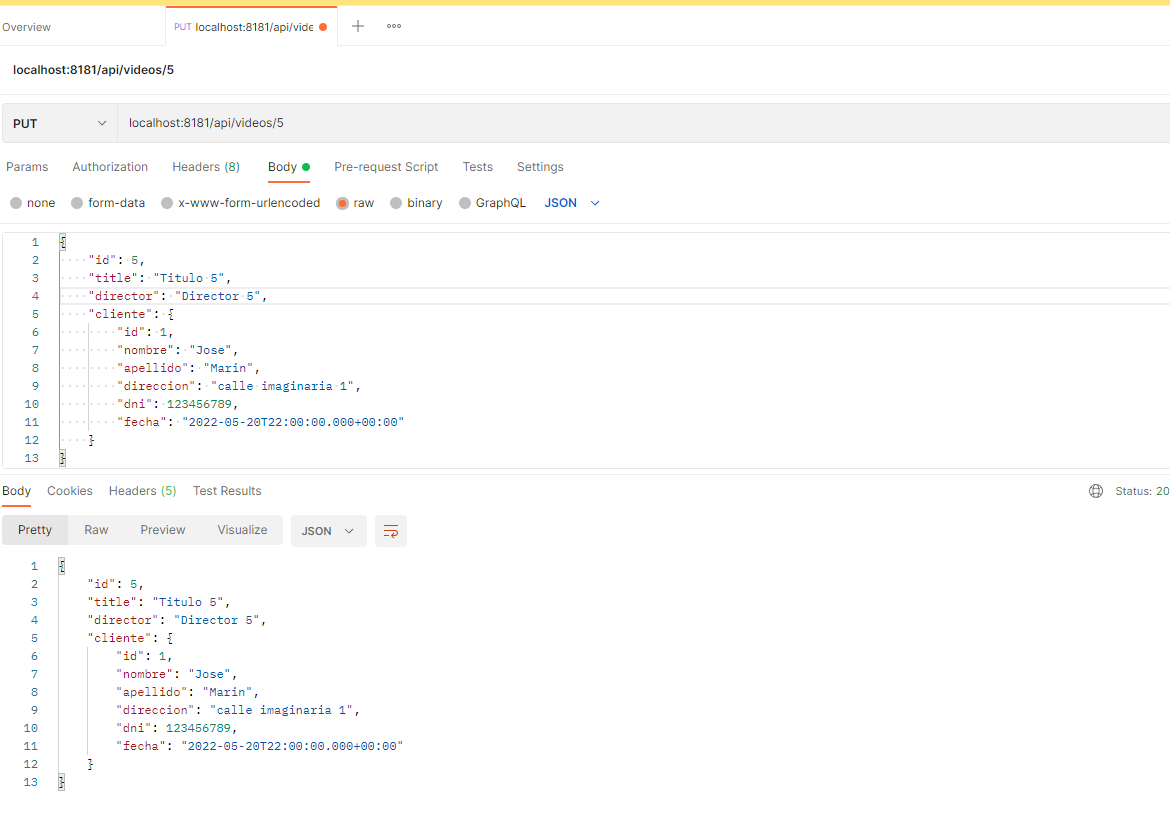The image size is (1170, 813).
Task: Open the Cookies response tab
Action: click(x=69, y=491)
